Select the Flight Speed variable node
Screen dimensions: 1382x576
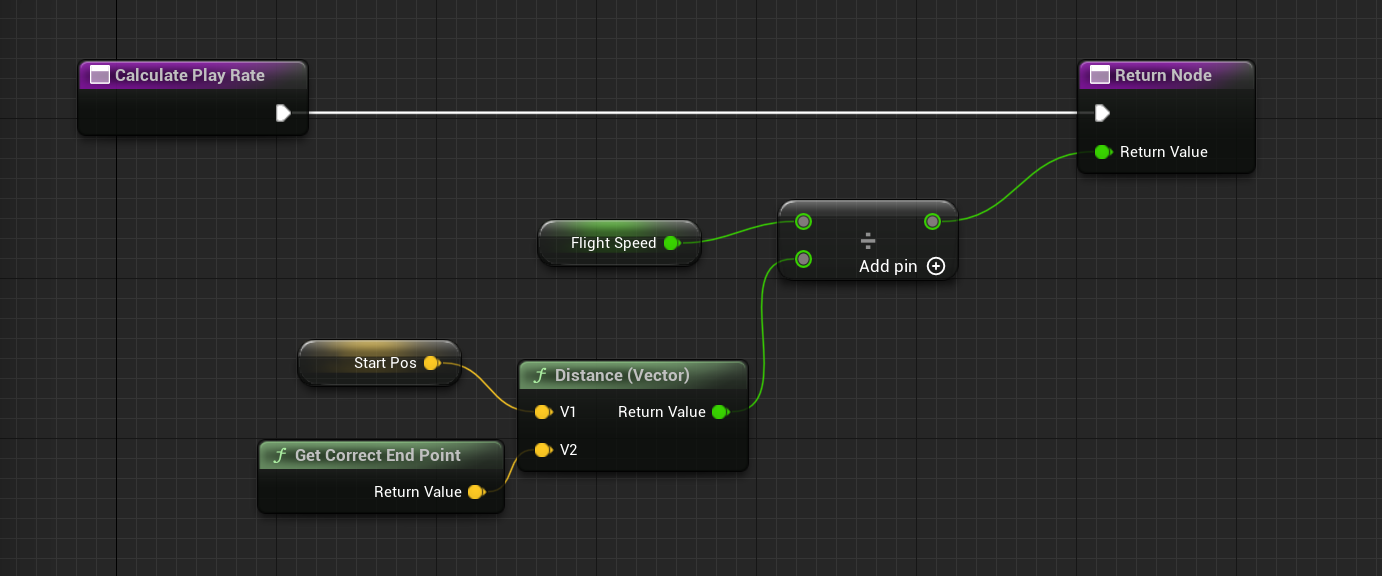[619, 243]
